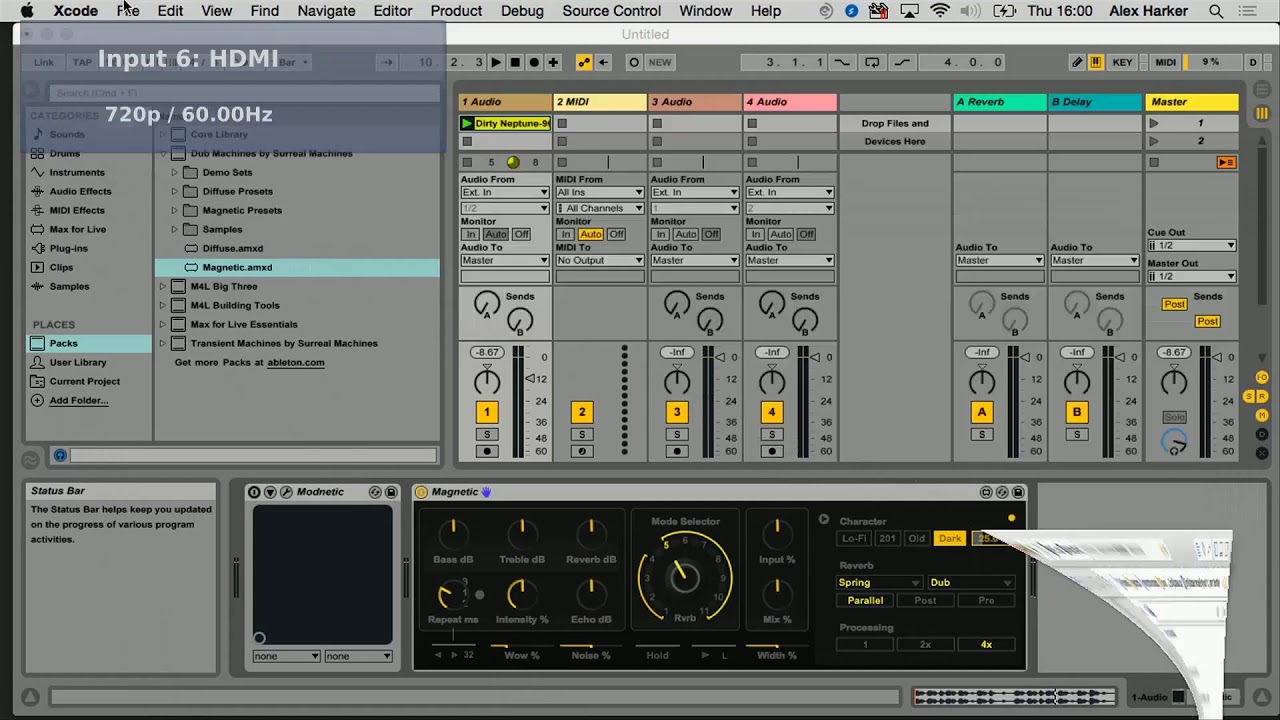Viewport: 1280px width, 720px height.
Task: Toggle Return A activator button
Action: coord(982,412)
